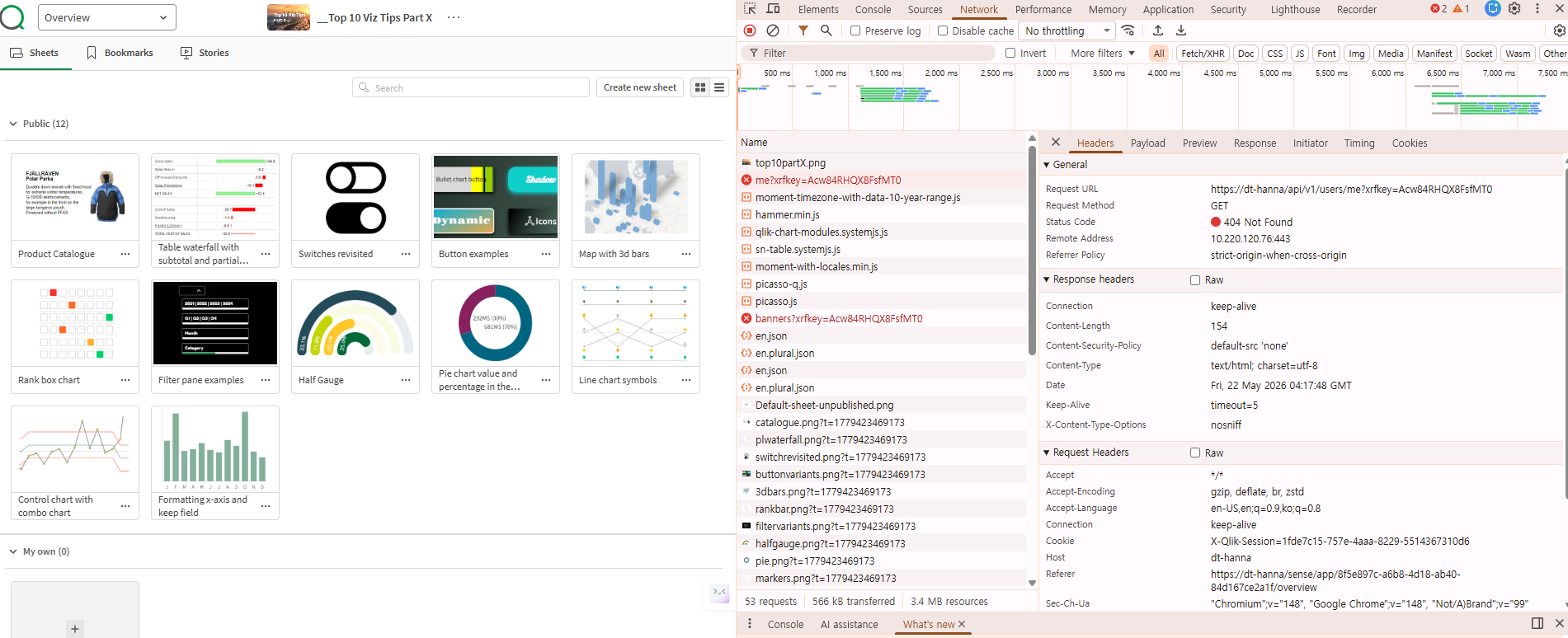The image size is (1568, 638).
Task: Enable Preserve log checkbox
Action: pos(855,30)
